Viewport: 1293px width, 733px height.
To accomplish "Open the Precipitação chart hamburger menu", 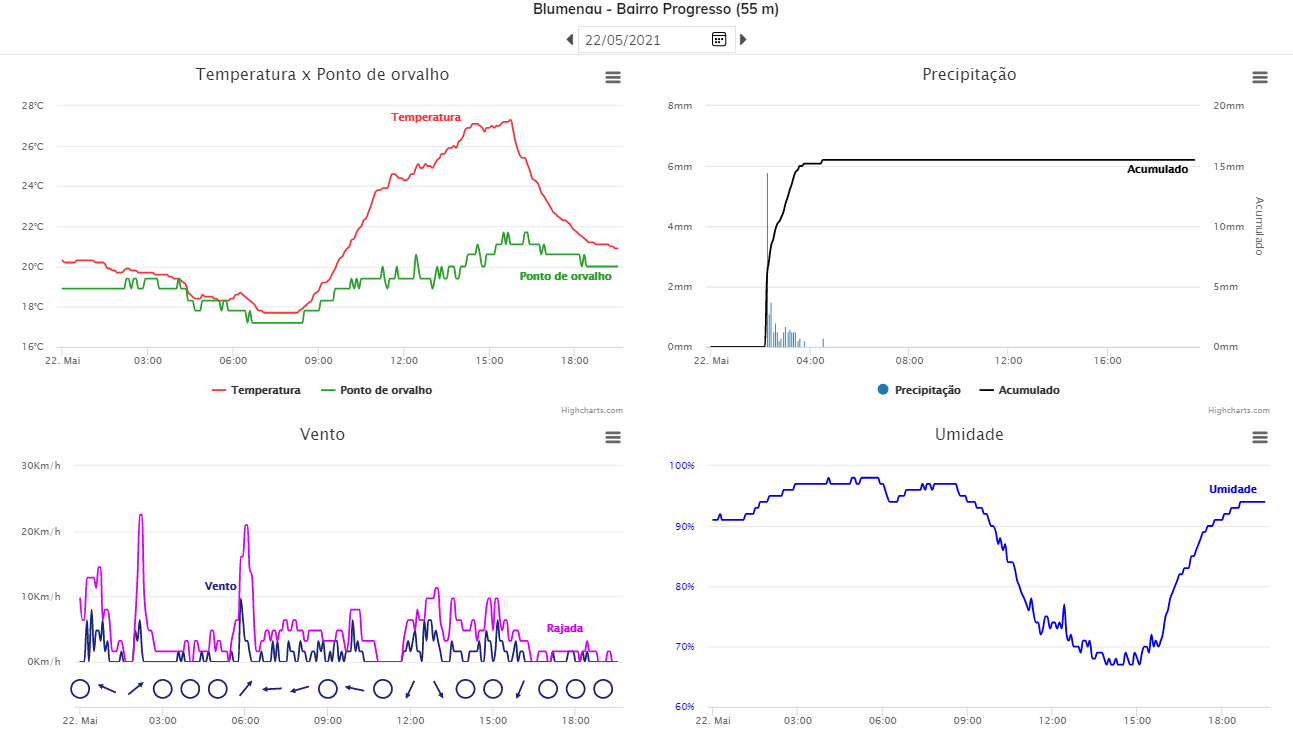I will point(1260,77).
